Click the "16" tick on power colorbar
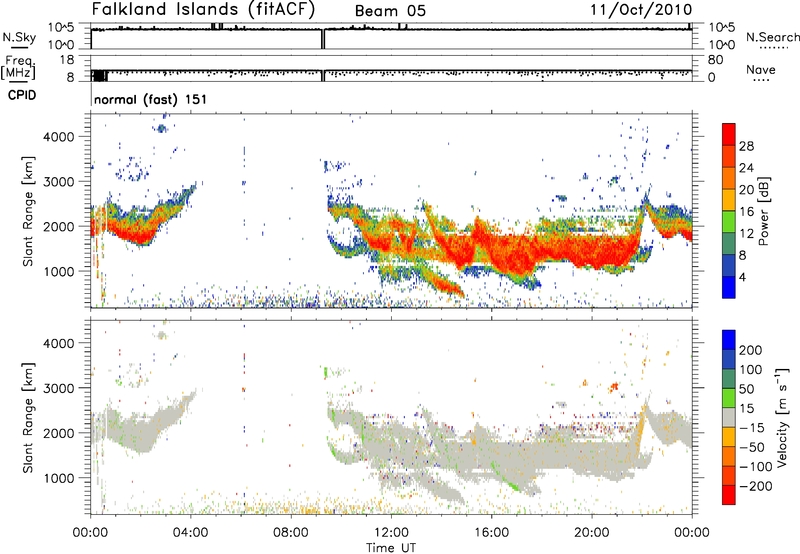 [746, 212]
